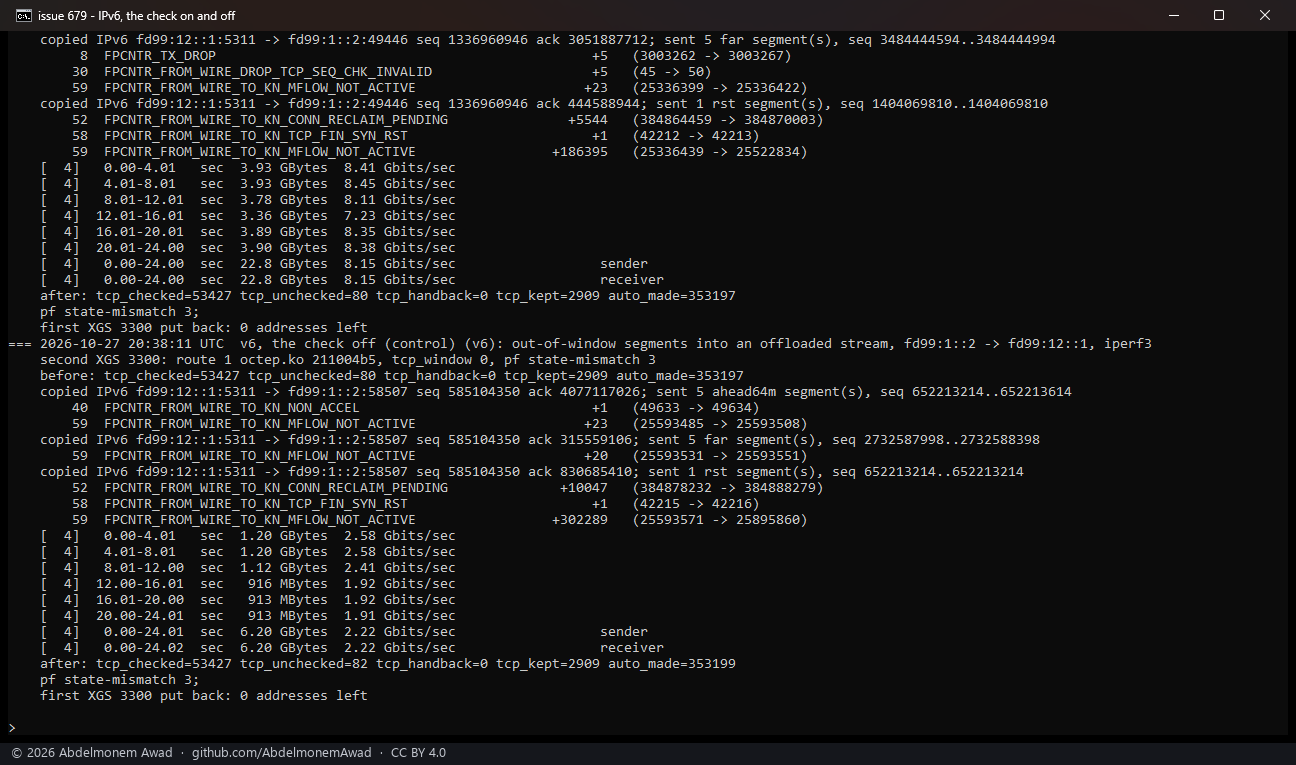This screenshot has height=765, width=1296.
Task: Close the issue 679 console window
Action: coord(1265,15)
